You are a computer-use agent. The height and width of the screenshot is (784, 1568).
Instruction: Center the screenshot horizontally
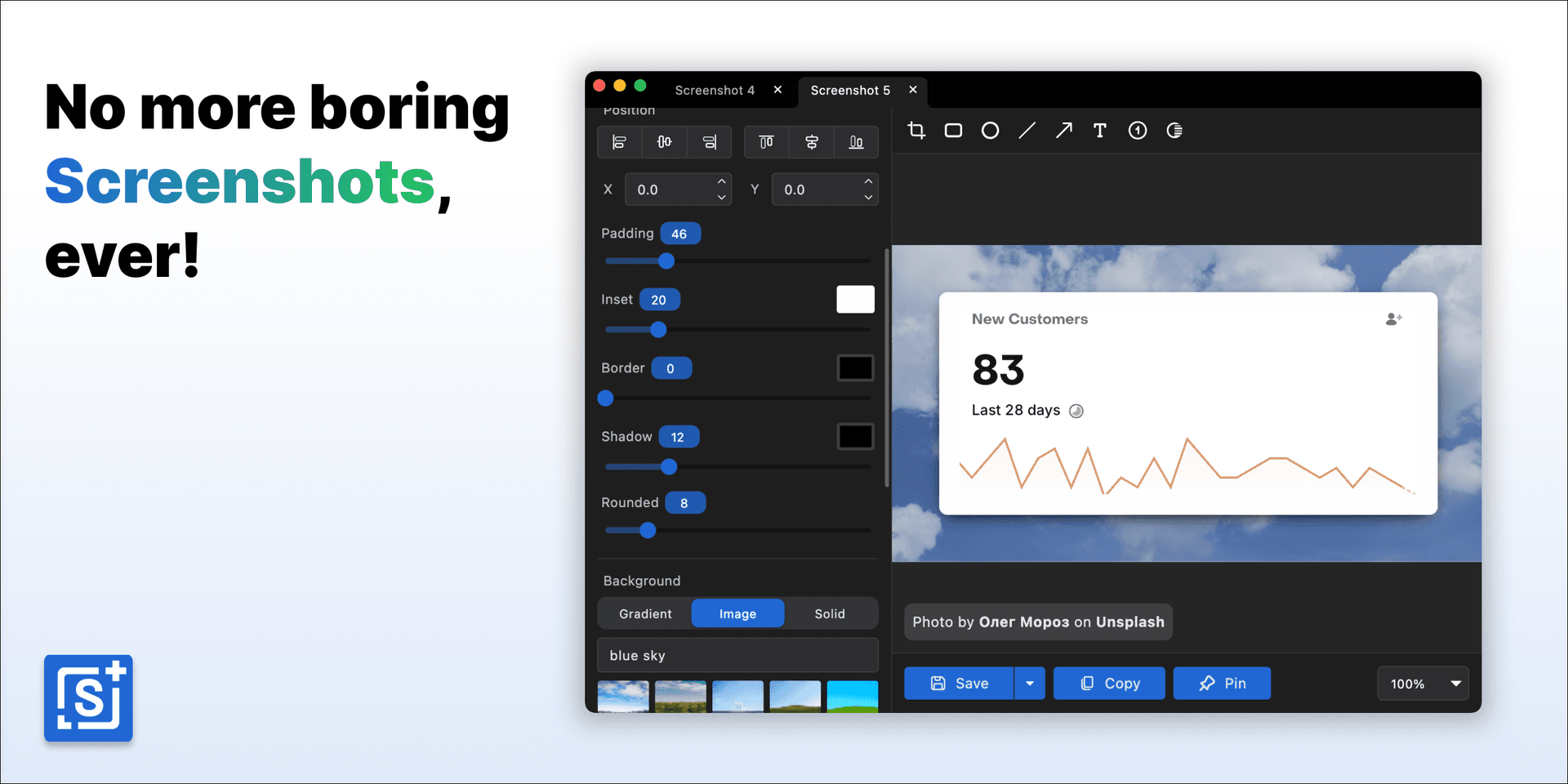(x=665, y=142)
